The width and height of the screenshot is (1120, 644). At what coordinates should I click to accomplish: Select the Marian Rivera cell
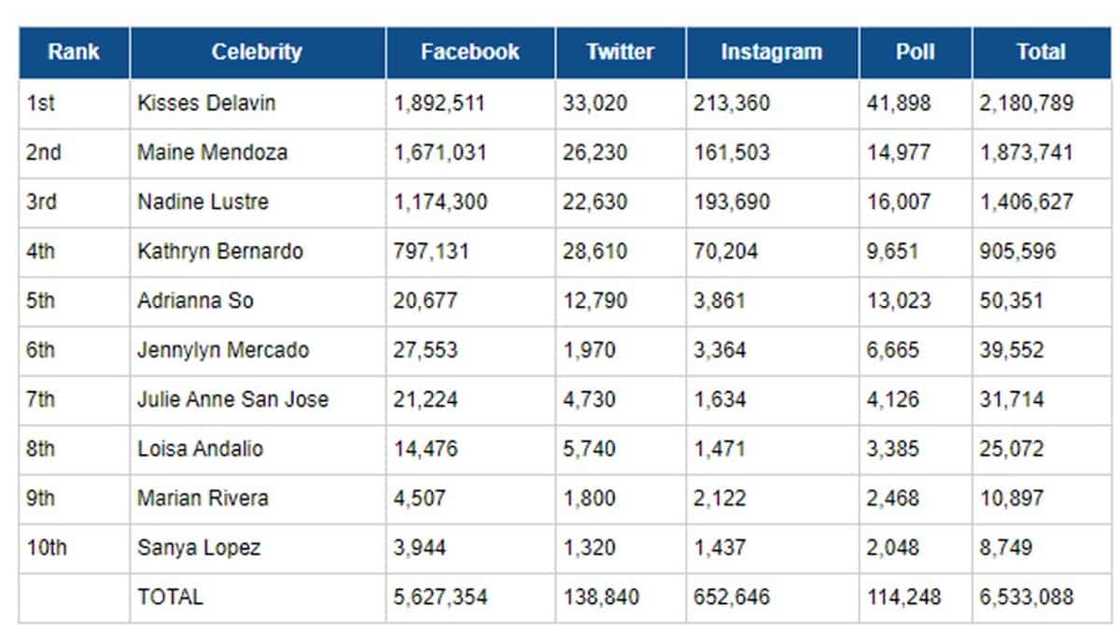click(x=203, y=498)
